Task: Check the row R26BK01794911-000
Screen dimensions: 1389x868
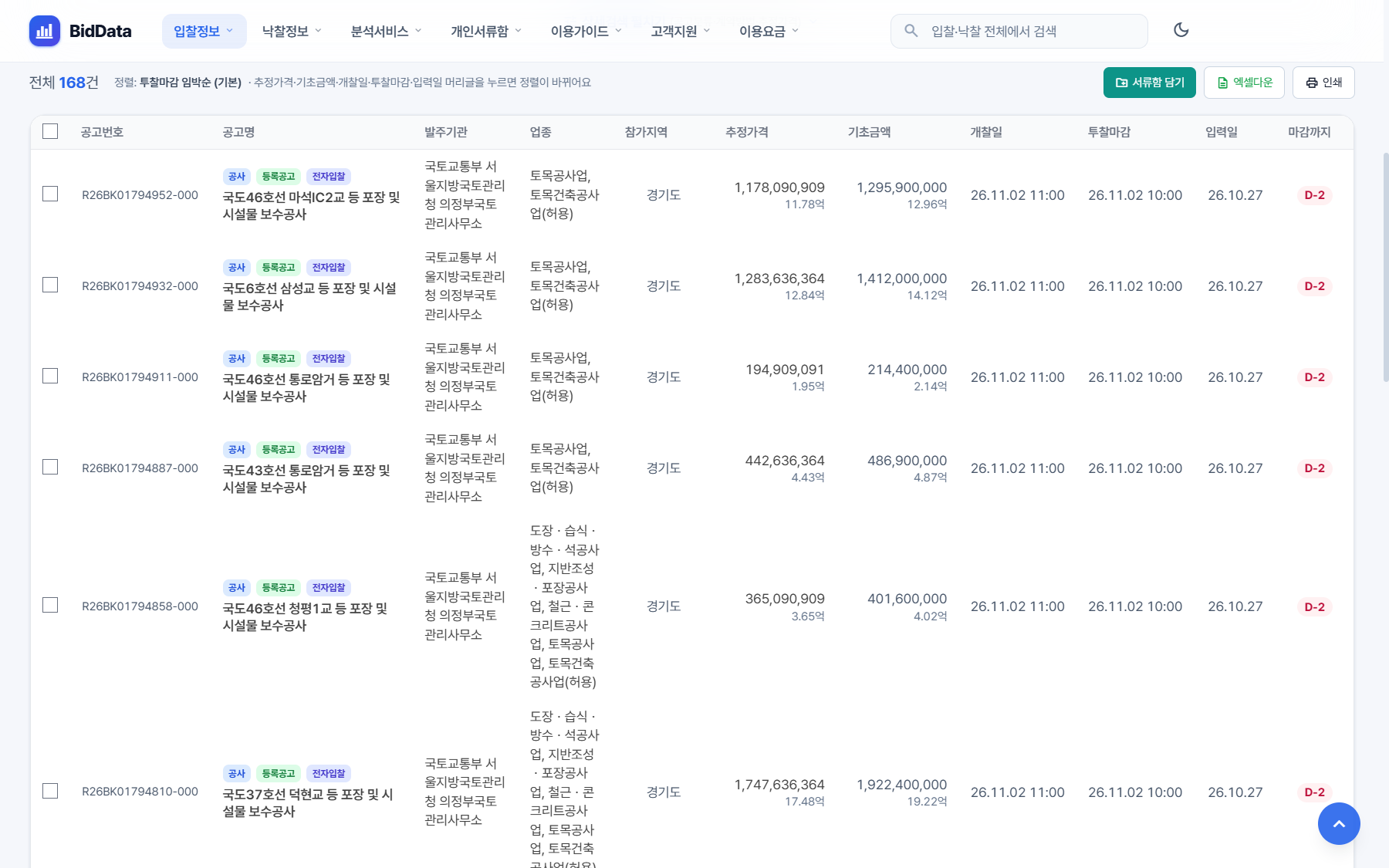Action: pyautogui.click(x=50, y=376)
